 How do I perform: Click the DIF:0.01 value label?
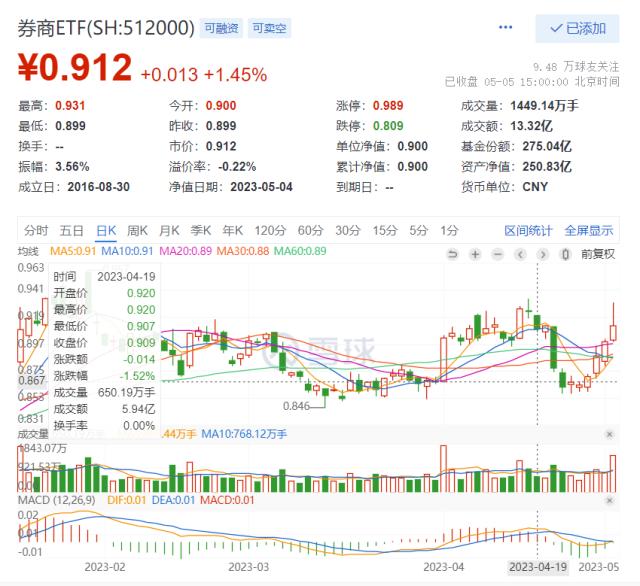tap(127, 500)
